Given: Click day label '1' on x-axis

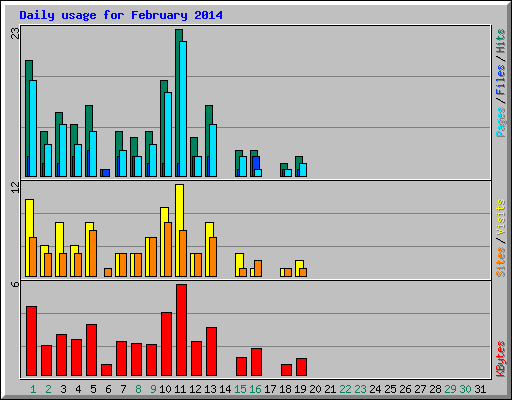Looking at the screenshot, I should tap(33, 389).
